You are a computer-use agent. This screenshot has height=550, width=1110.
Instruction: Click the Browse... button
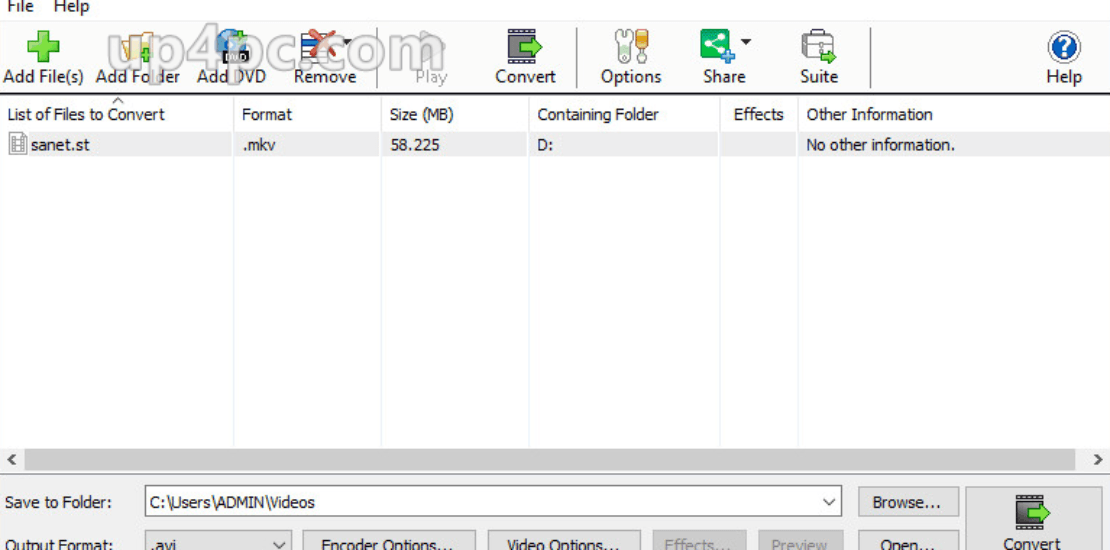click(908, 502)
